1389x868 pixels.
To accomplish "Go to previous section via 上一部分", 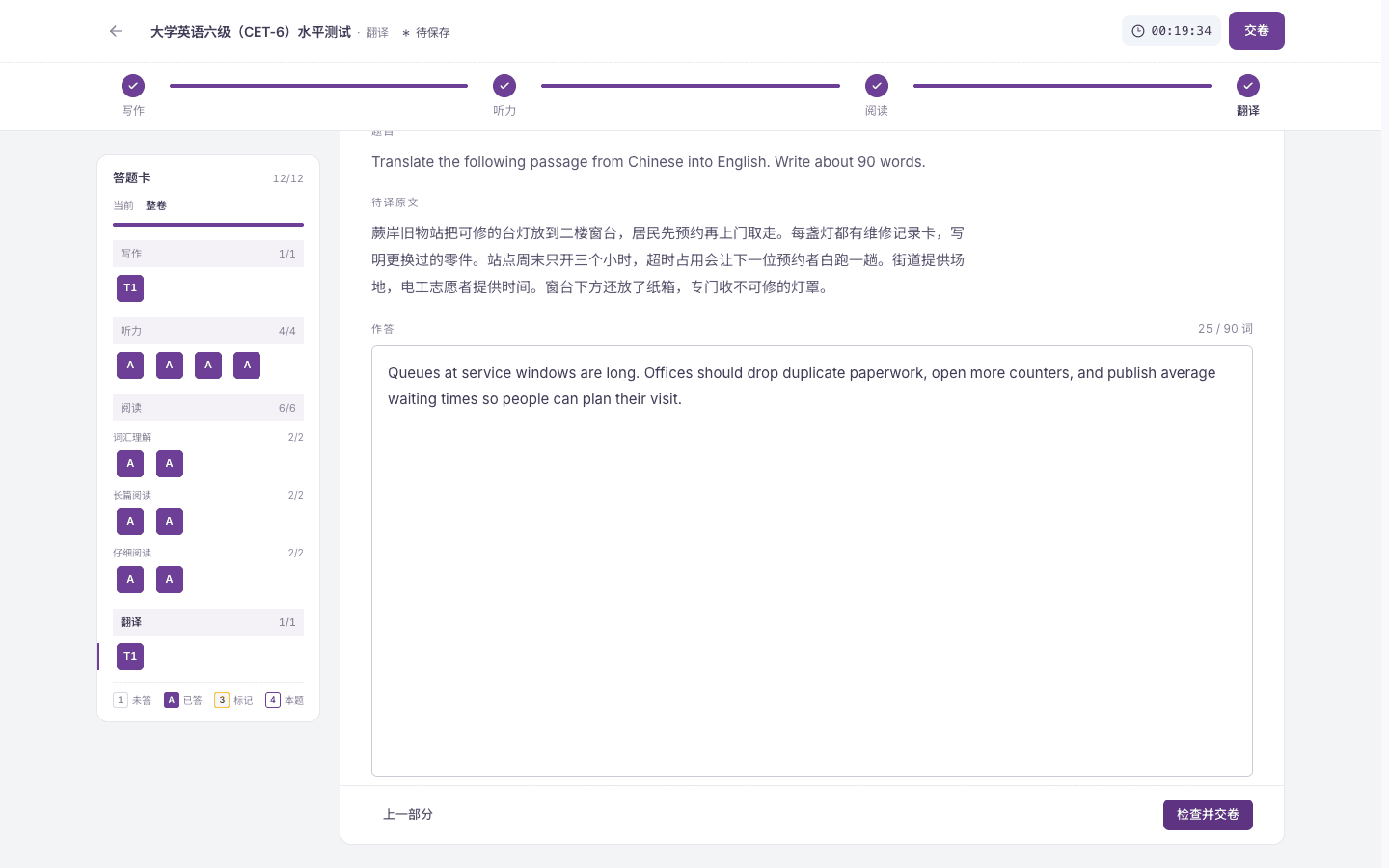I will [x=408, y=815].
